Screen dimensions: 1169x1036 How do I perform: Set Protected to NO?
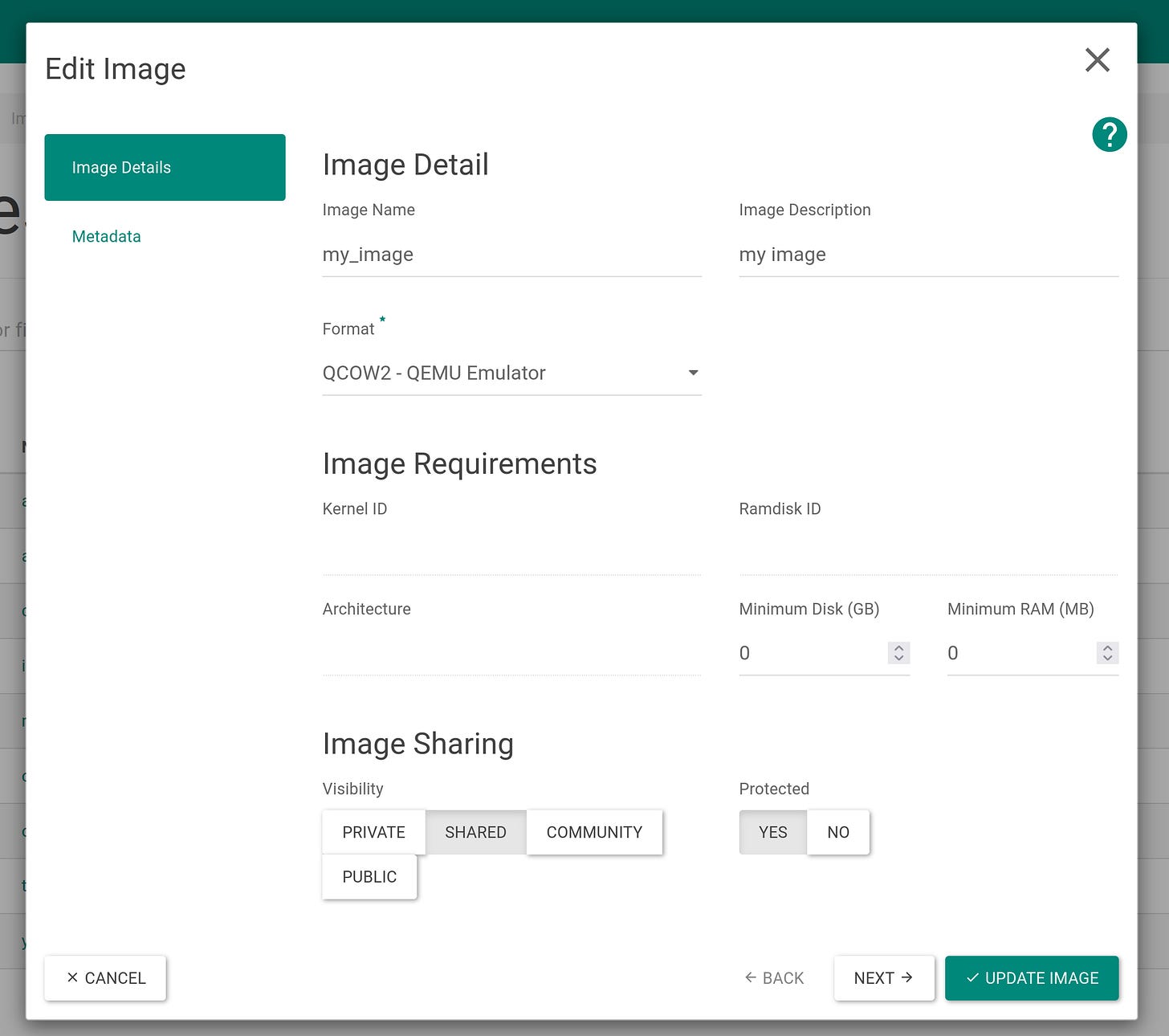(838, 832)
